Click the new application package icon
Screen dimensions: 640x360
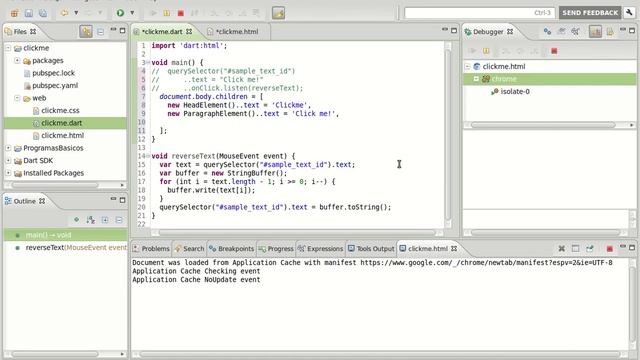coord(14,13)
